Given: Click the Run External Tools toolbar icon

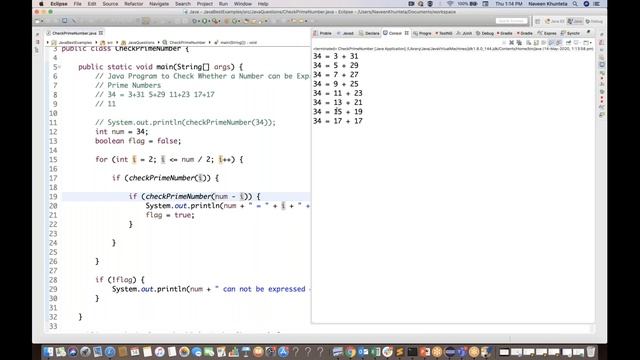Looking at the screenshot, I should click(x=215, y=21).
